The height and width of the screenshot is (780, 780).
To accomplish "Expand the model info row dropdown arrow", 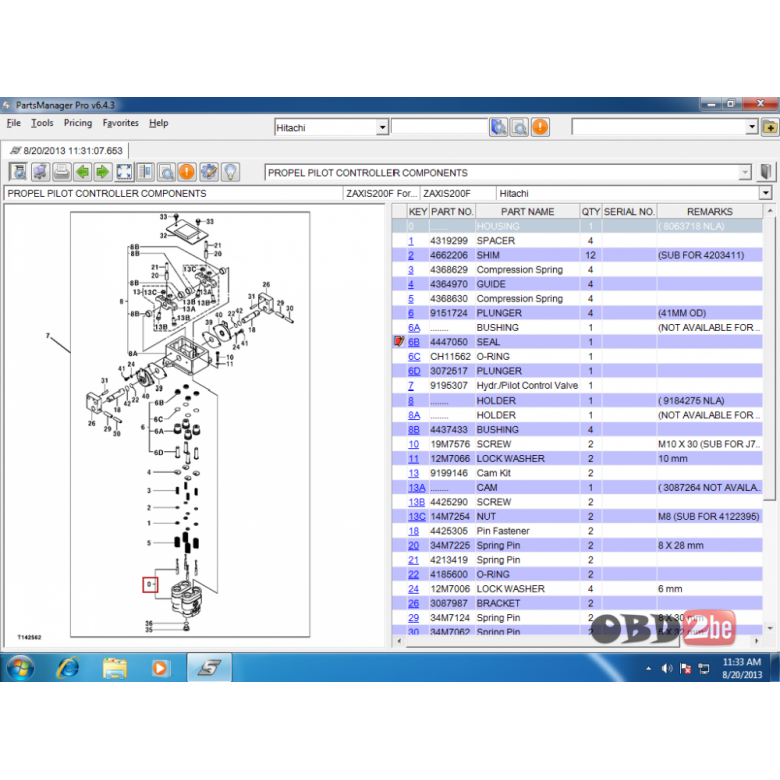I will [x=765, y=193].
